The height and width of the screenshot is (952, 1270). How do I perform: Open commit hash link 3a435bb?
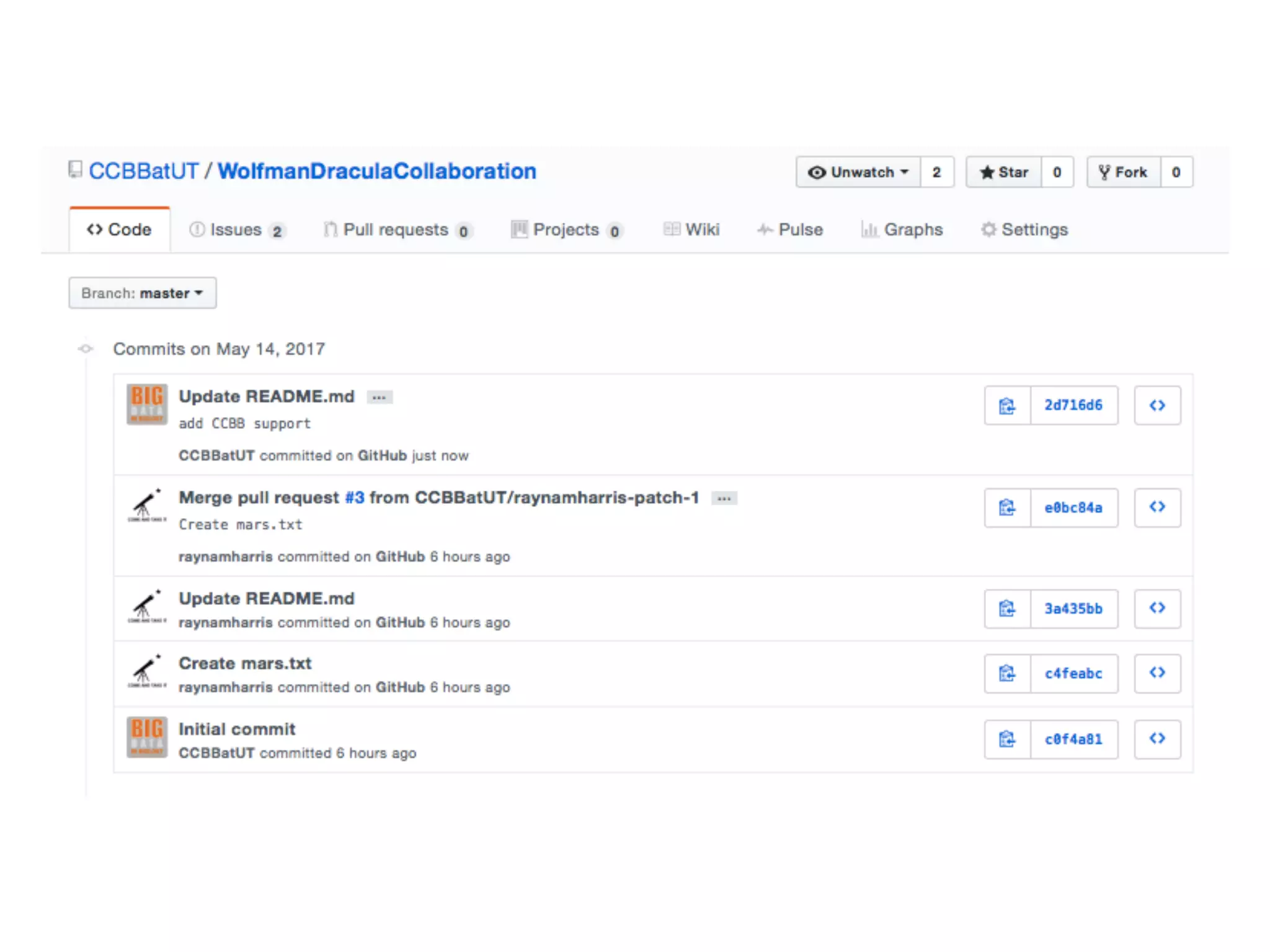point(1073,609)
